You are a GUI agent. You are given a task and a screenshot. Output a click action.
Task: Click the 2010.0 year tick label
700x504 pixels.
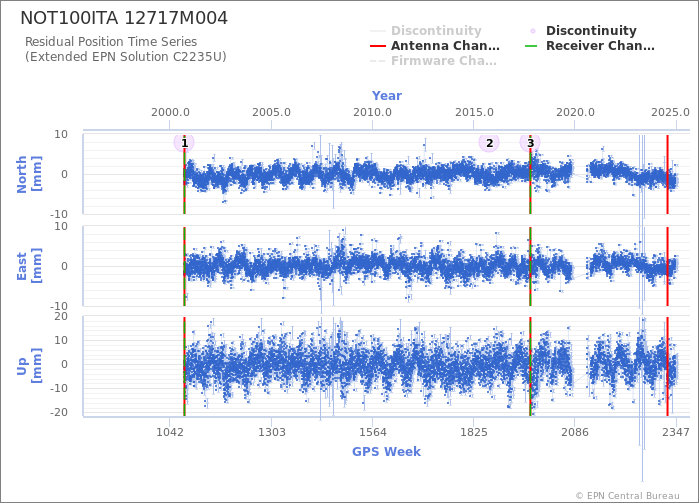(x=372, y=112)
